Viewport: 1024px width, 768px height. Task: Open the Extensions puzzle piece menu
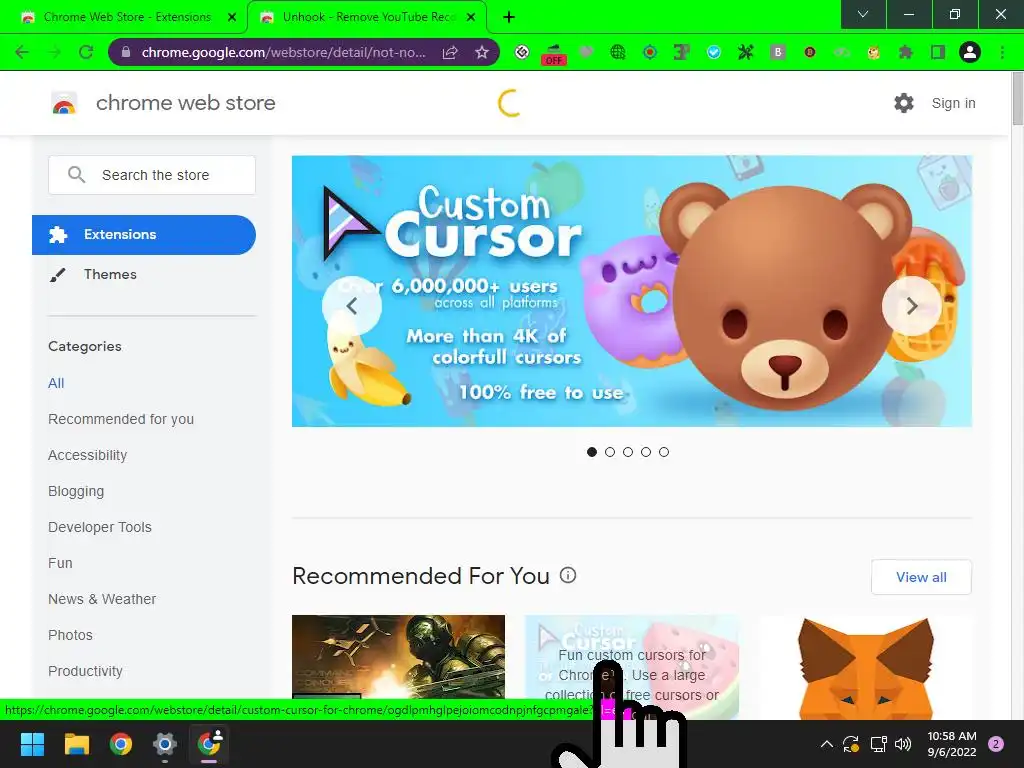point(906,52)
